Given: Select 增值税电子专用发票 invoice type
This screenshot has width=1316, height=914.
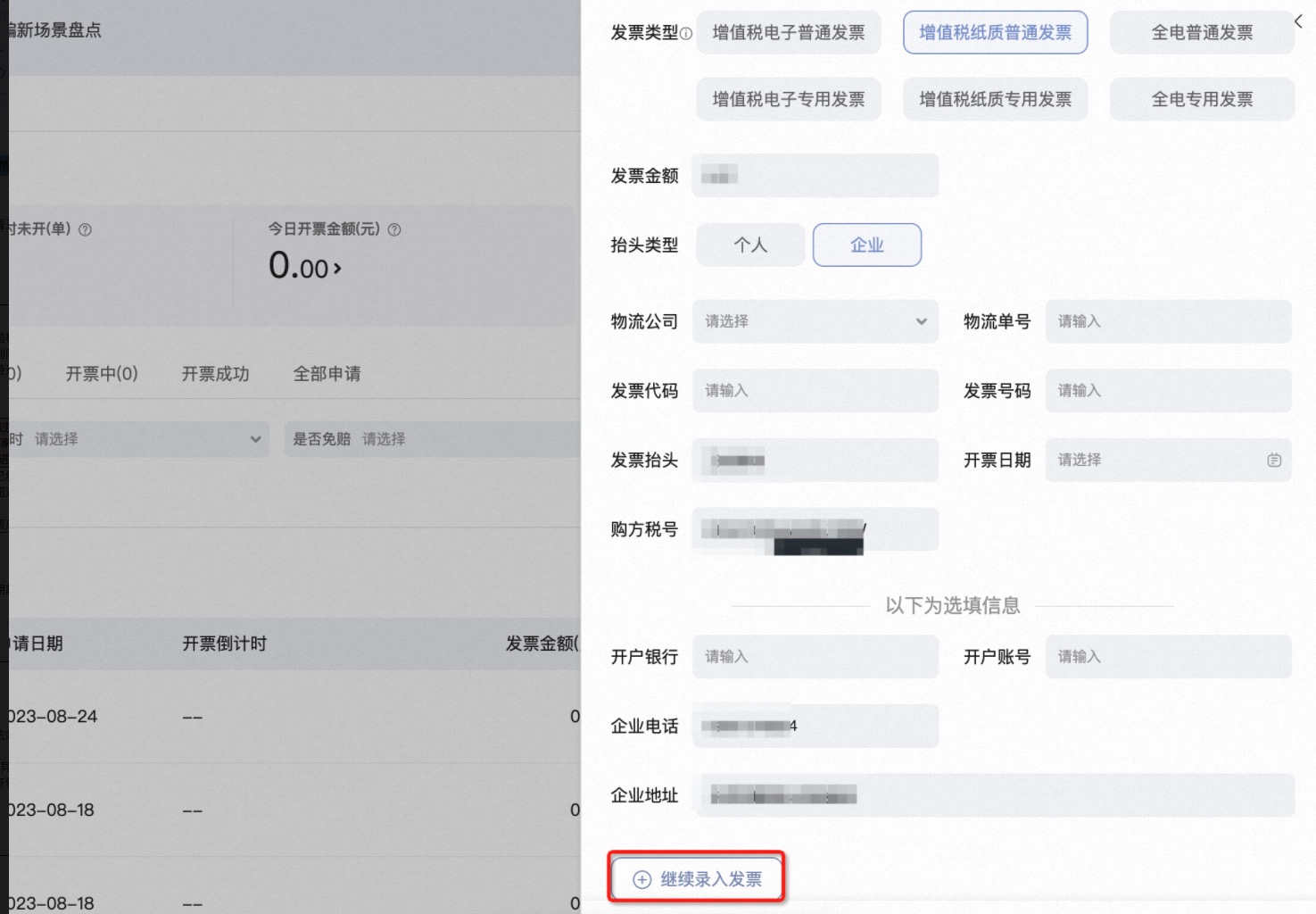Looking at the screenshot, I should (789, 99).
